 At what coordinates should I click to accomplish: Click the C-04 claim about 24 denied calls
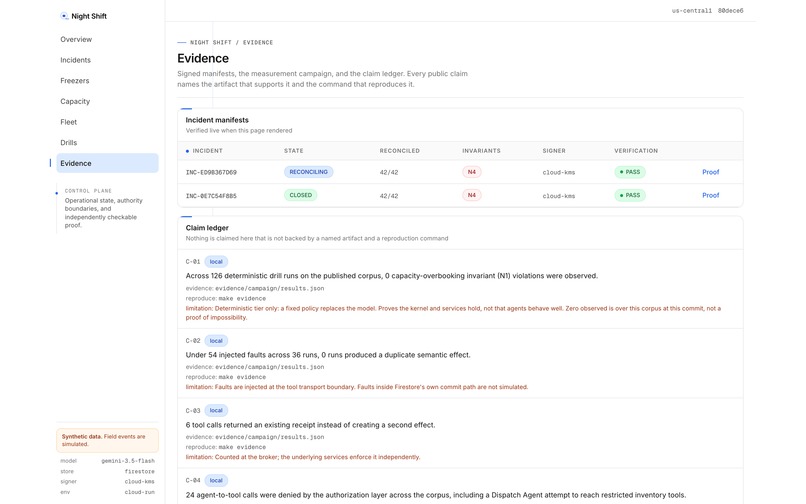point(436,495)
